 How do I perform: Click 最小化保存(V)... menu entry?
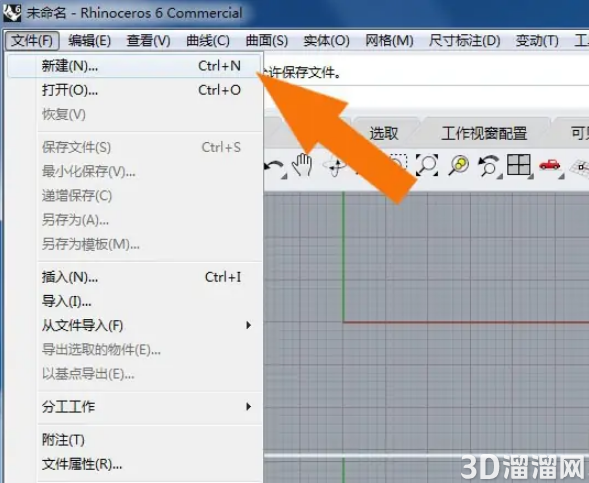[134, 171]
